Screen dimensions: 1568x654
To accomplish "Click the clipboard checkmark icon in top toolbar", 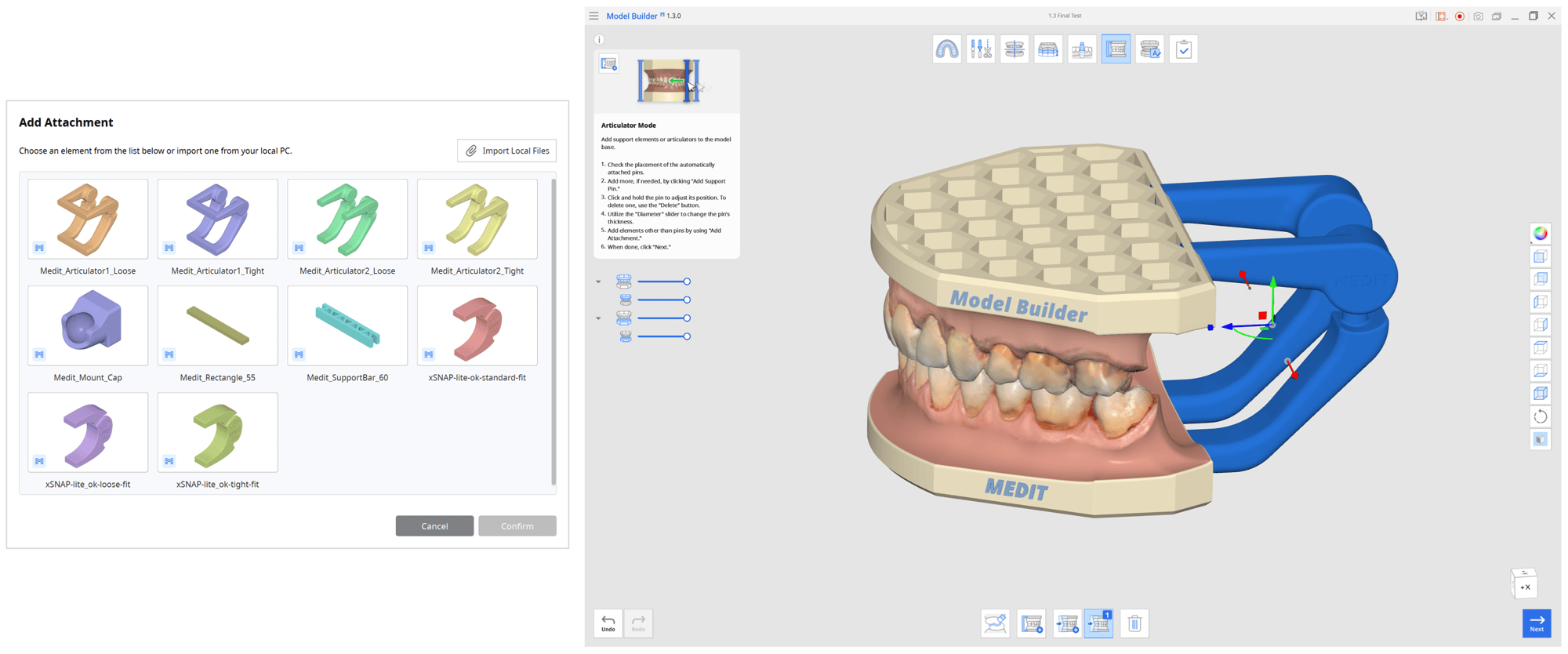I will [x=1183, y=49].
